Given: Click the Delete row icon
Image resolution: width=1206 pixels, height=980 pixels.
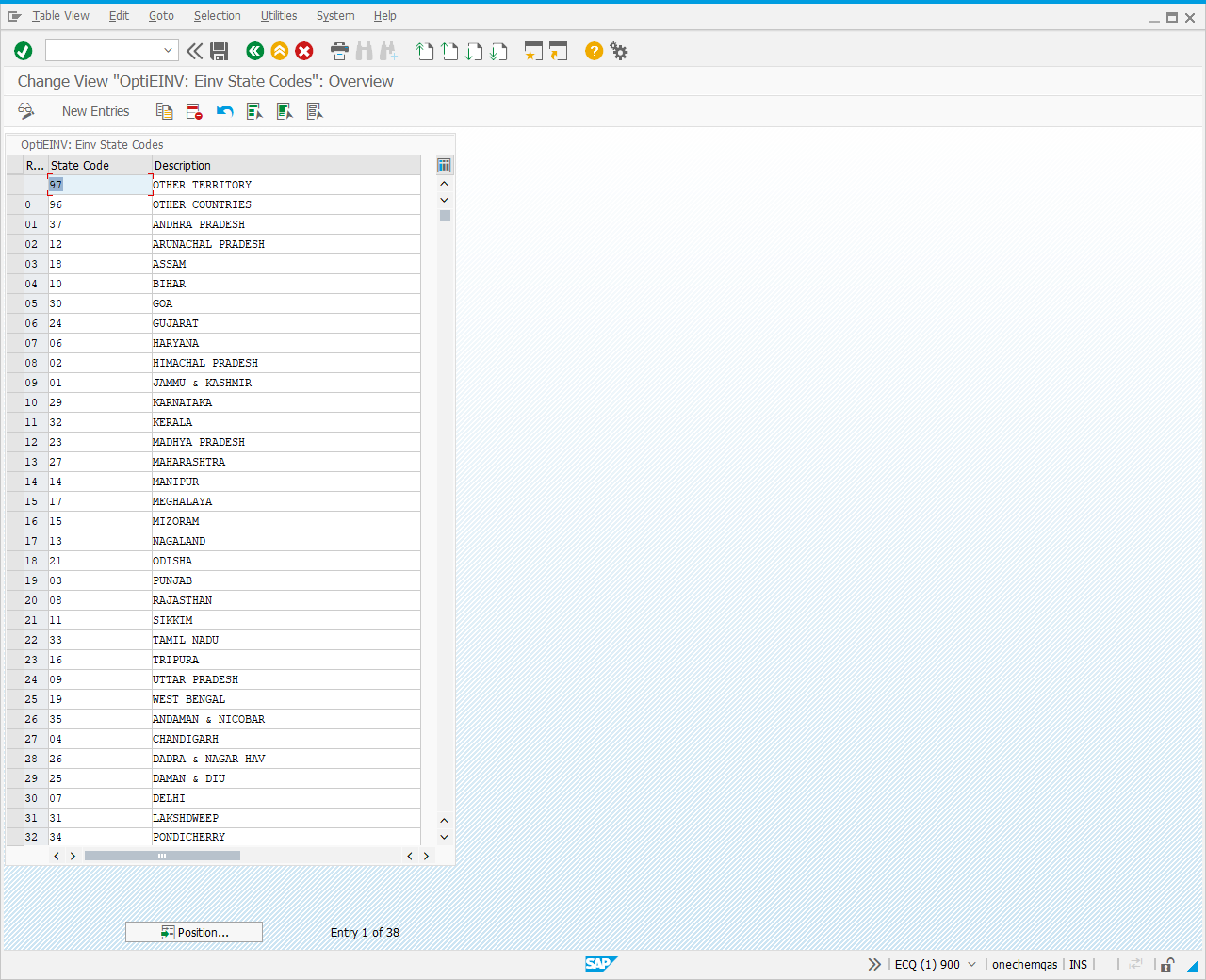Looking at the screenshot, I should pos(194,111).
